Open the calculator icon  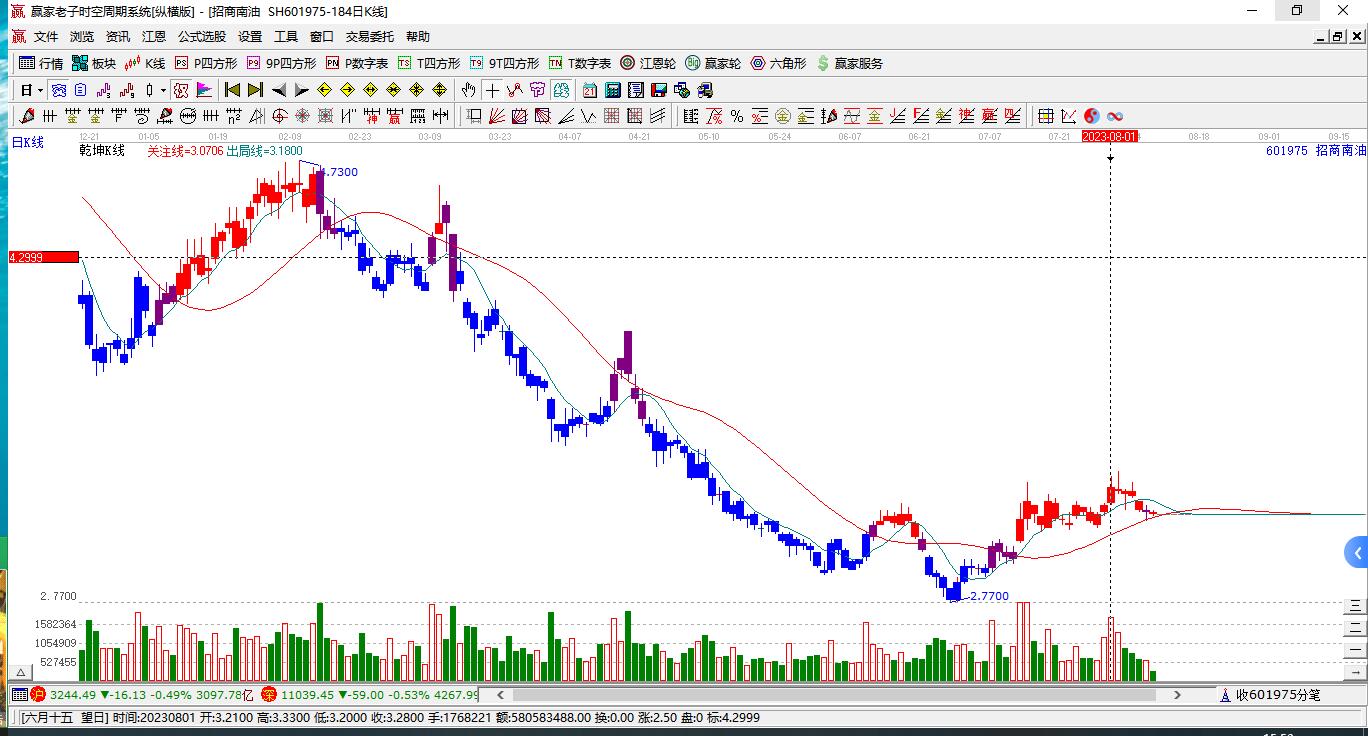pyautogui.click(x=612, y=90)
